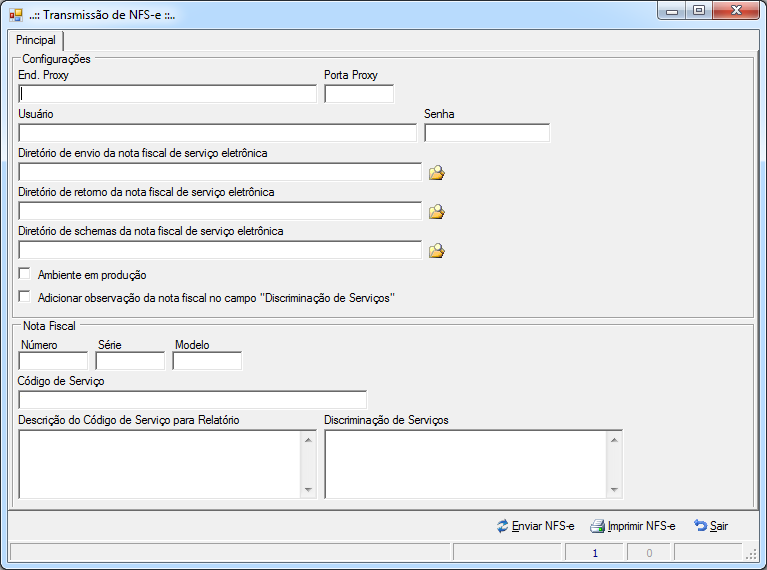Click Discriminação de Serviços text area
767x570 pixels.
tap(474, 464)
